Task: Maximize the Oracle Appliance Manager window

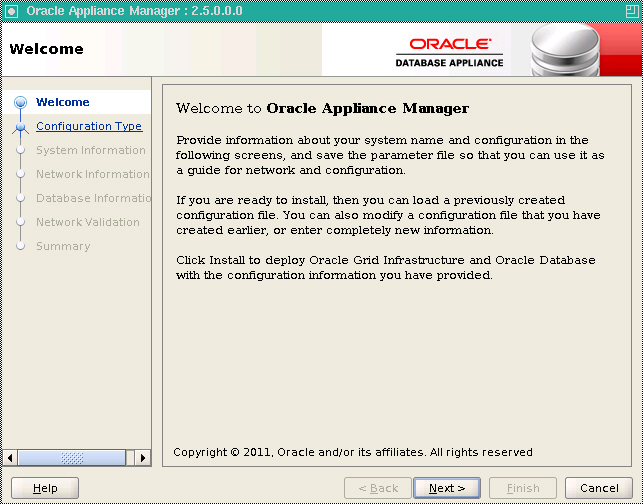Action: click(x=632, y=11)
